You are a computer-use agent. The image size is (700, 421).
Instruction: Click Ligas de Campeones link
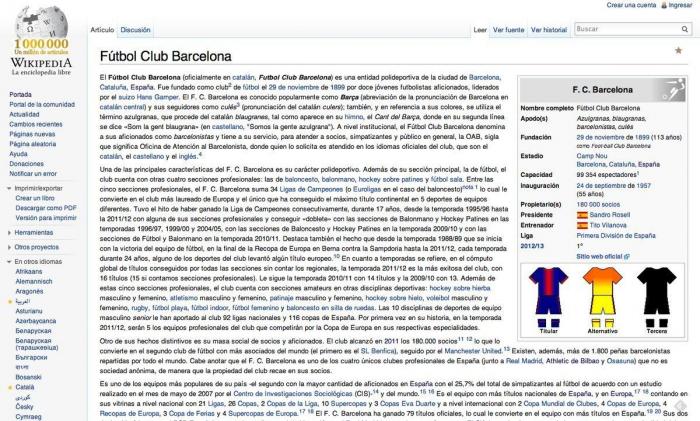(x=311, y=189)
